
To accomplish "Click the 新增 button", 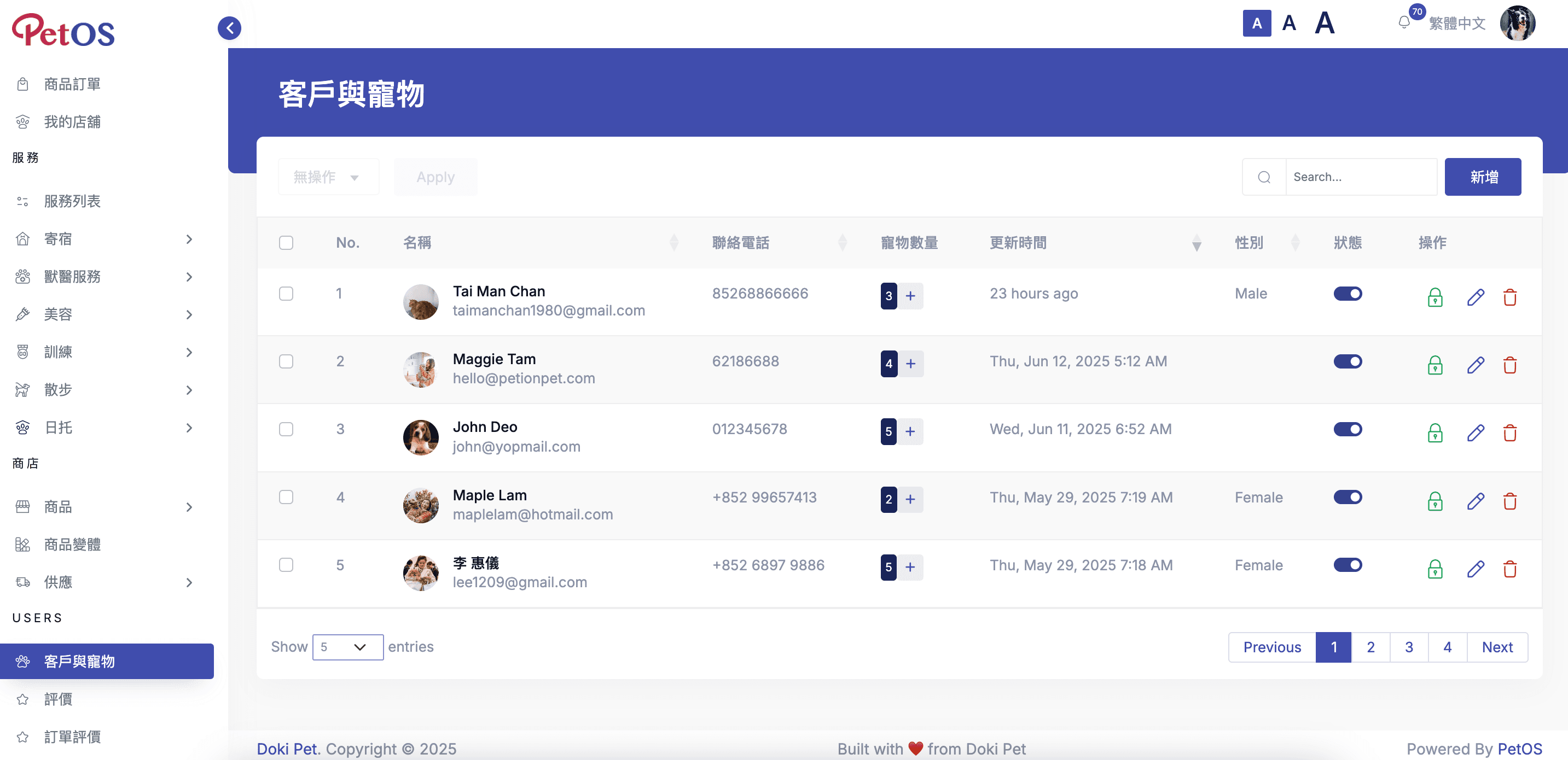I will [x=1483, y=177].
